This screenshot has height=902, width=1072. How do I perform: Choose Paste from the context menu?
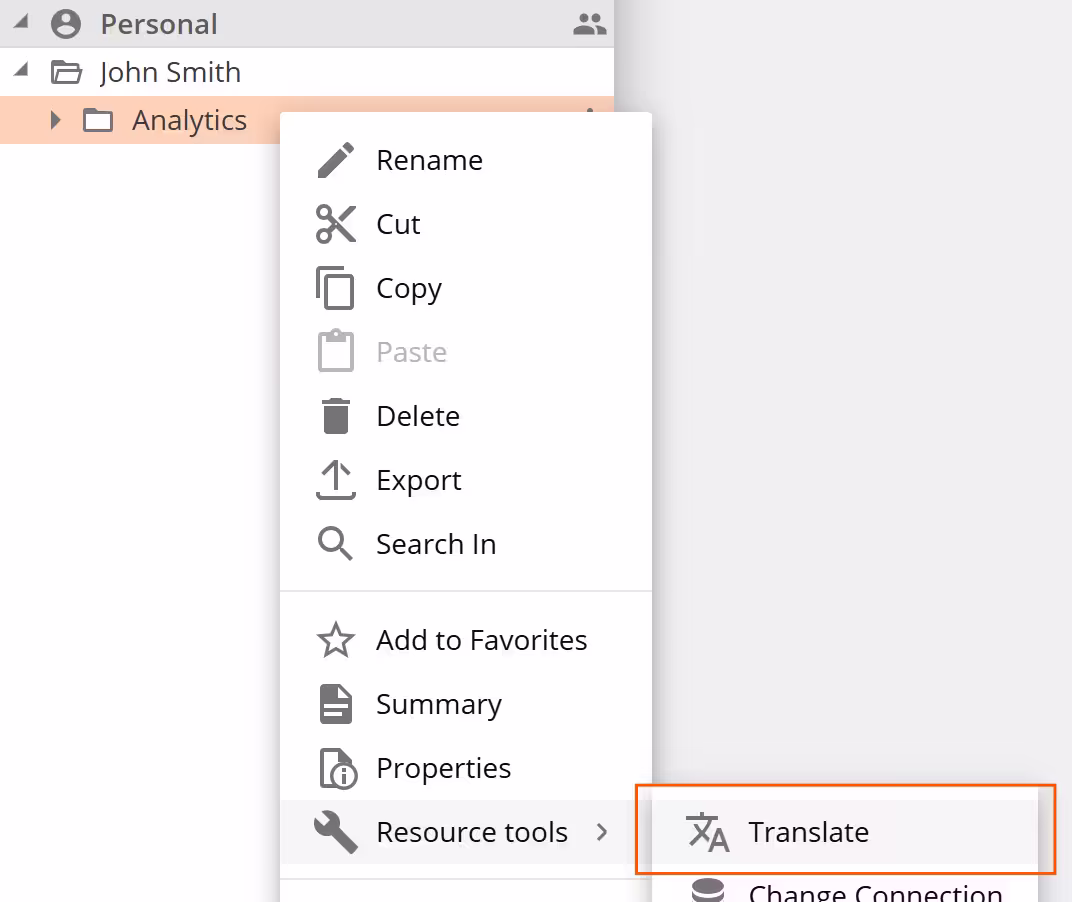pos(411,351)
